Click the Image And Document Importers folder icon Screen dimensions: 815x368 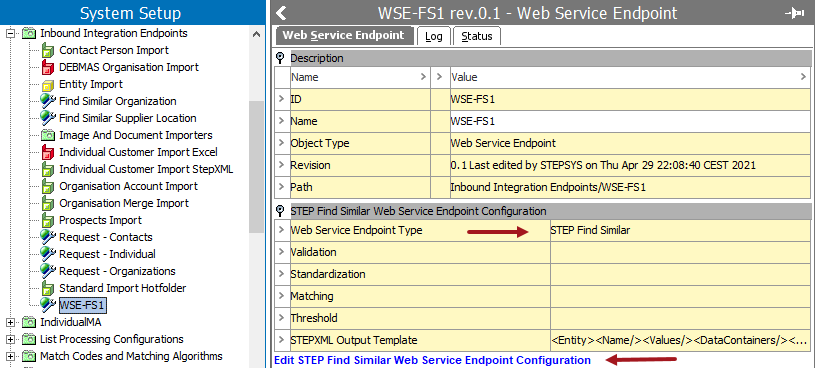pyautogui.click(x=48, y=135)
